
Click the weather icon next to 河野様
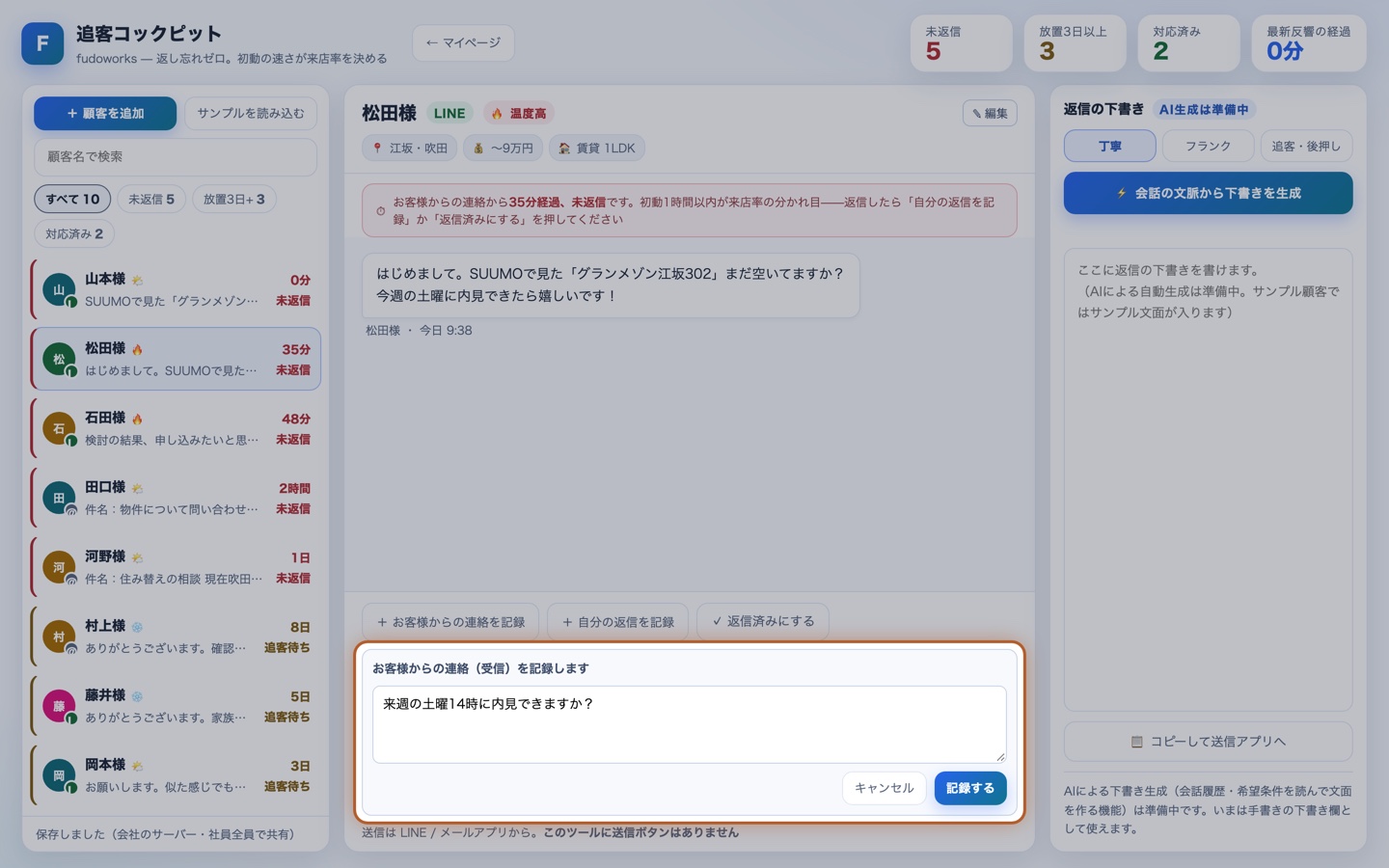tap(137, 557)
